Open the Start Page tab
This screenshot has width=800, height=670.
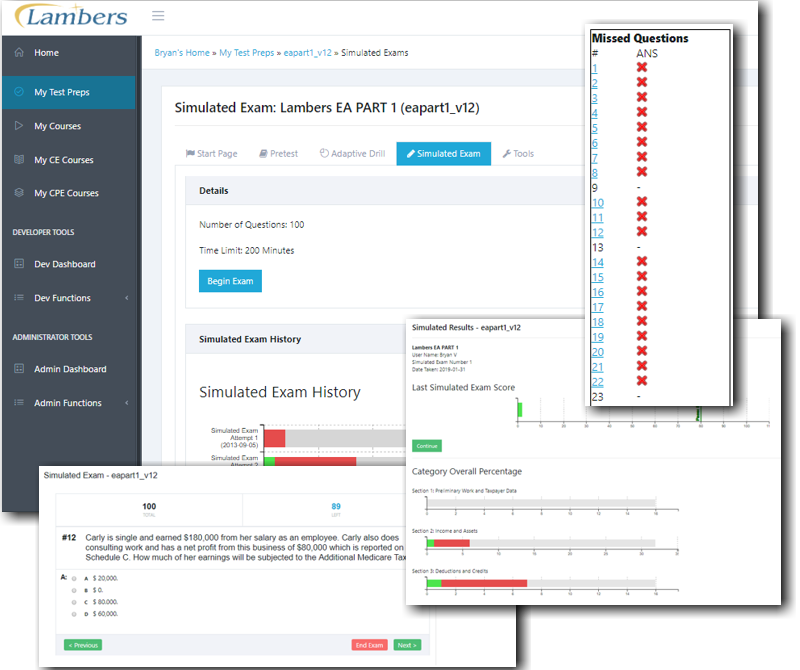(212, 154)
